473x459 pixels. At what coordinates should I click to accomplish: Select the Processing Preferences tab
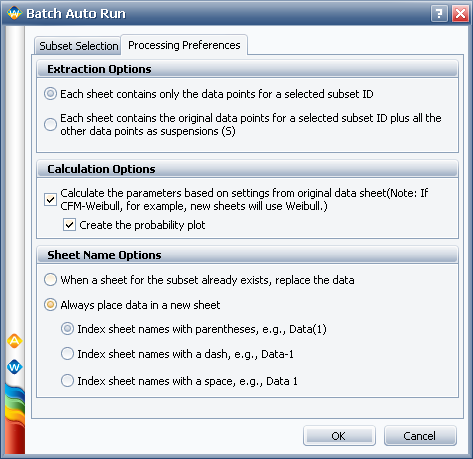pyautogui.click(x=184, y=45)
